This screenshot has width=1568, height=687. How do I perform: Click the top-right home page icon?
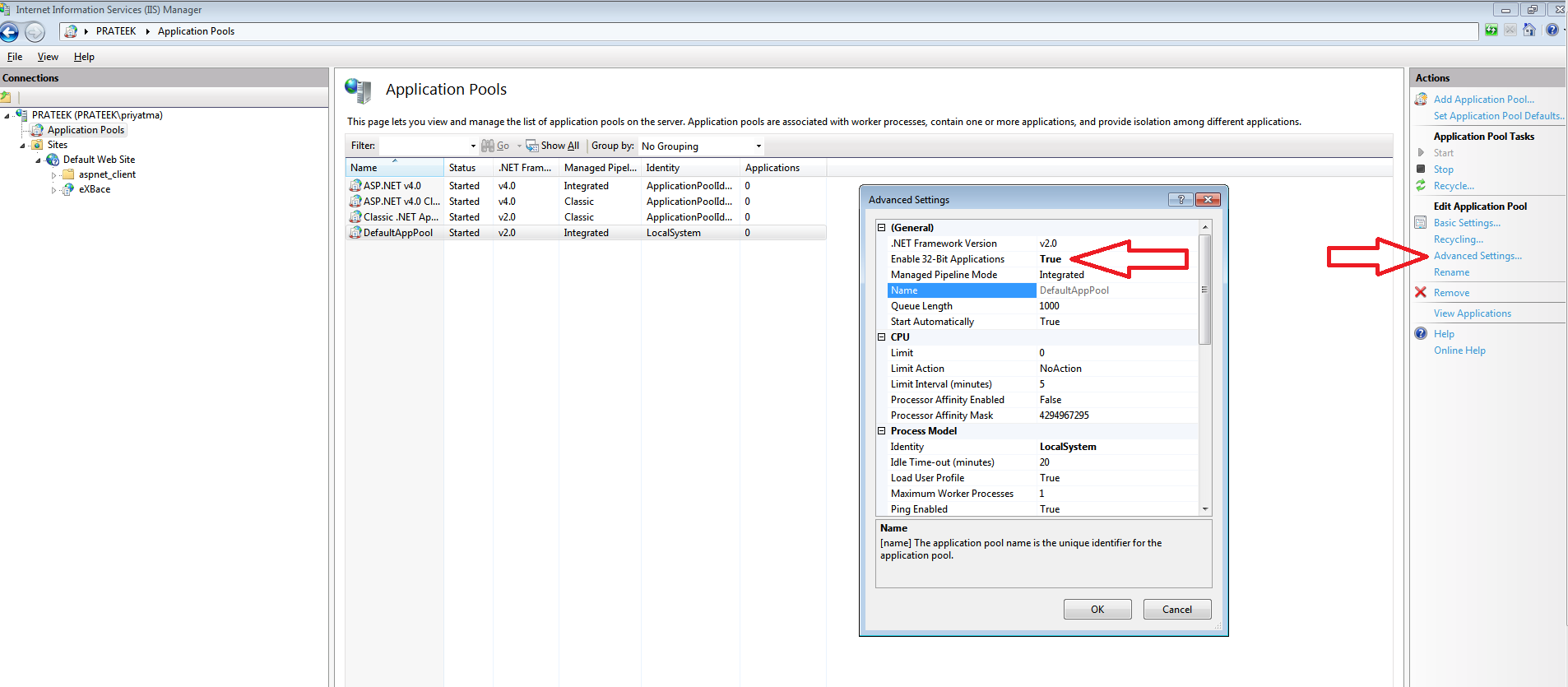tap(1529, 30)
